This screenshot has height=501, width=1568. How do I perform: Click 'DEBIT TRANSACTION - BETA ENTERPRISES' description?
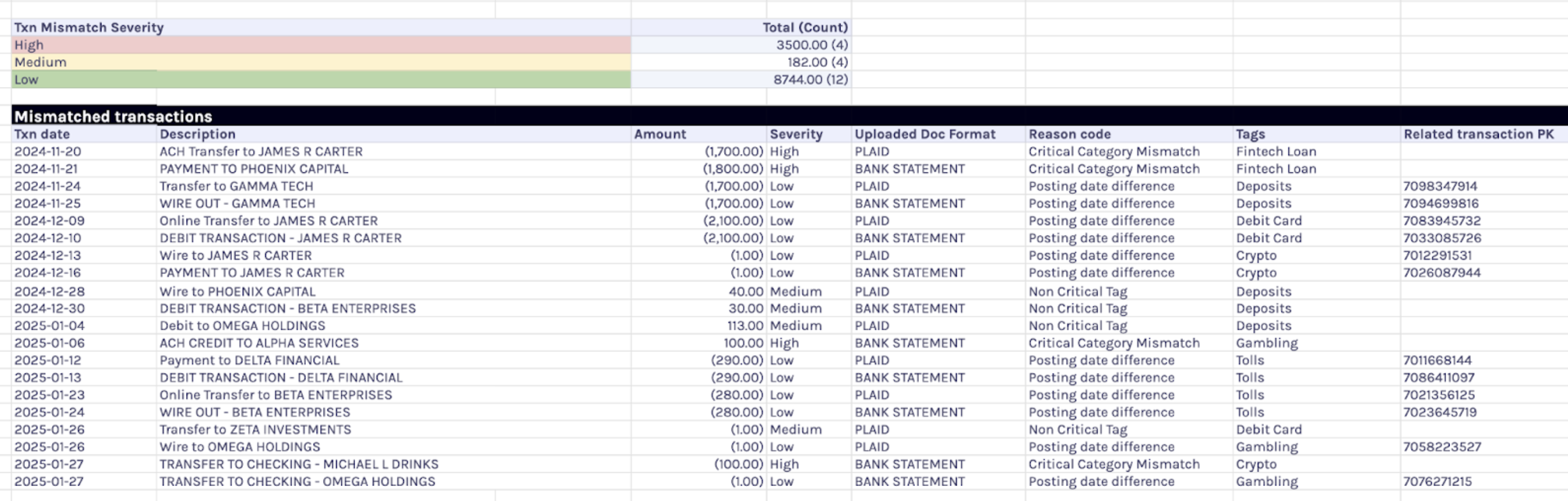pos(394,309)
